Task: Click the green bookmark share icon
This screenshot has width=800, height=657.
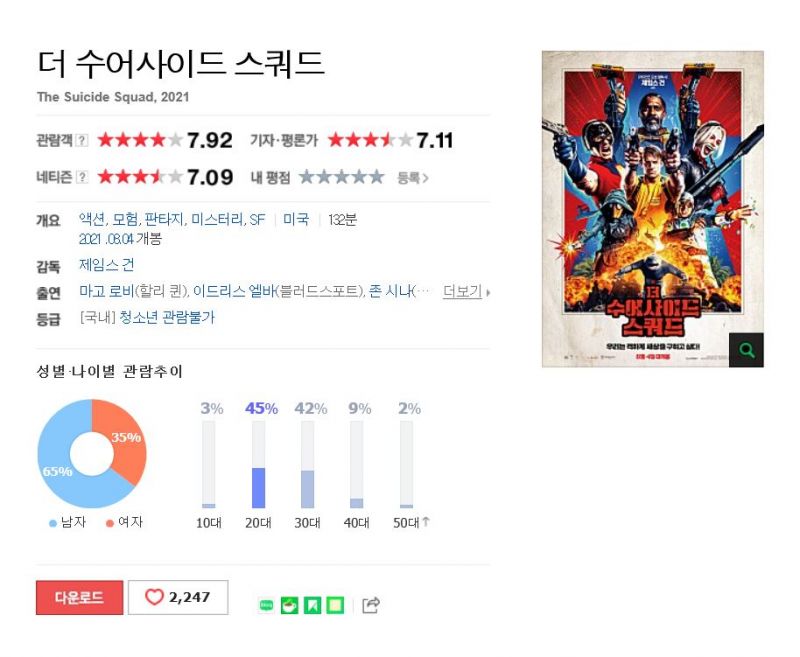Action: [x=312, y=605]
